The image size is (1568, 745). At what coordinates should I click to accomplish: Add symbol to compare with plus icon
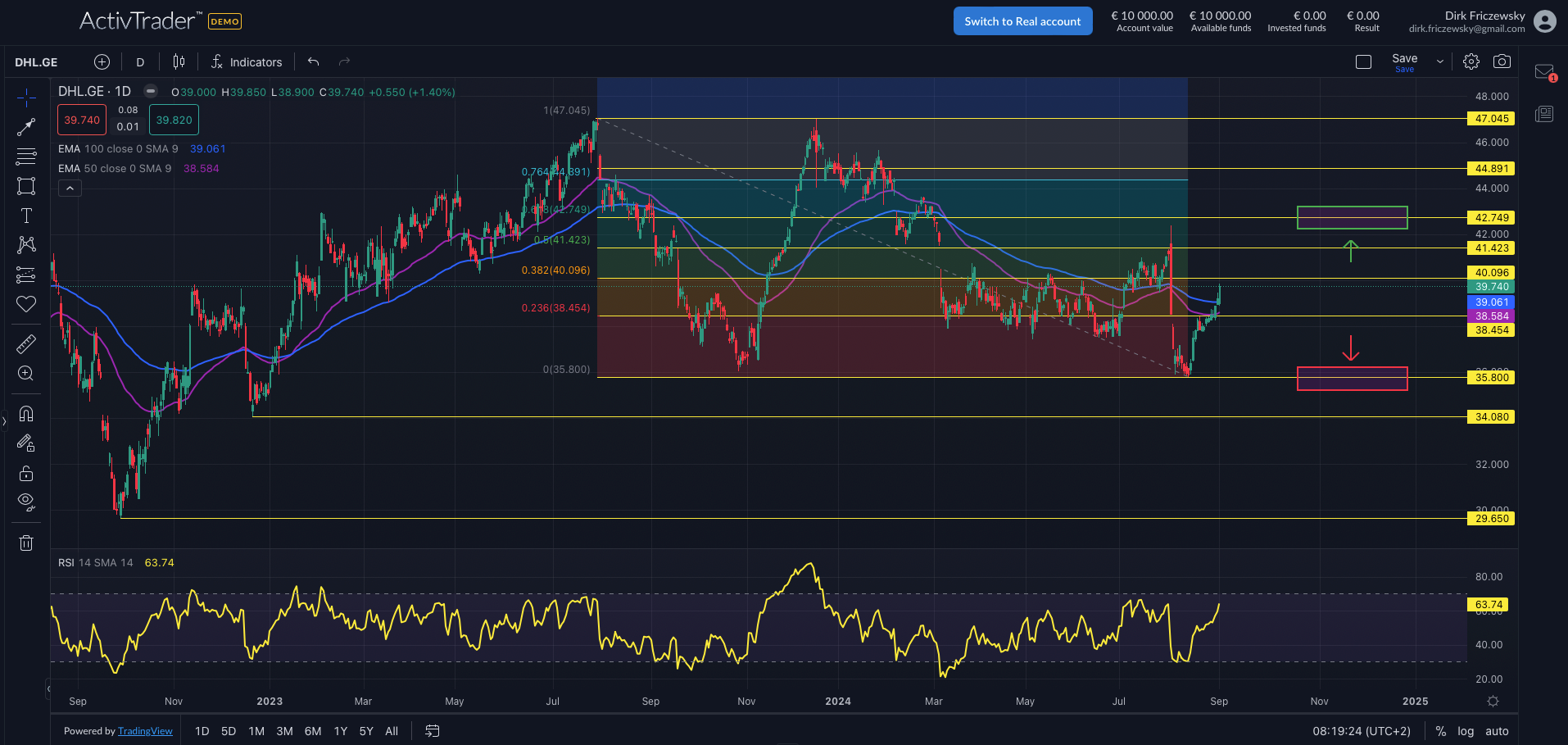point(102,61)
